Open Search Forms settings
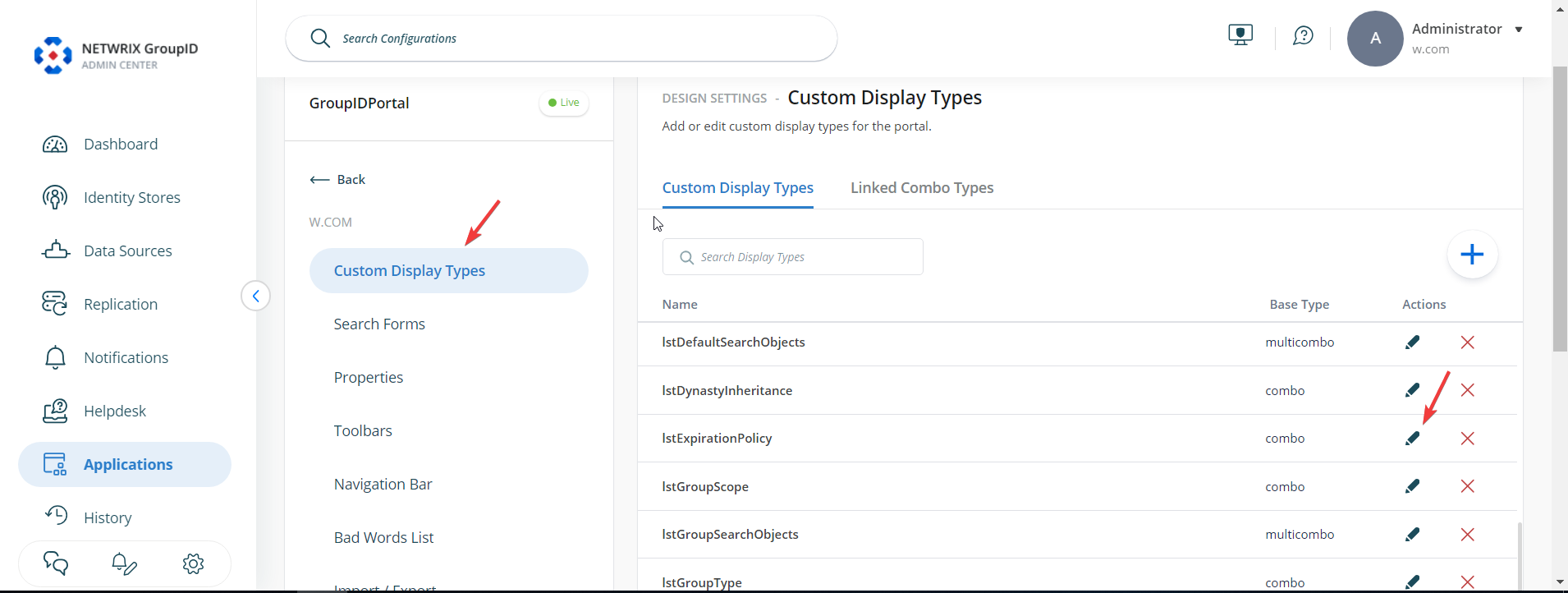The image size is (1568, 593). [x=379, y=324]
